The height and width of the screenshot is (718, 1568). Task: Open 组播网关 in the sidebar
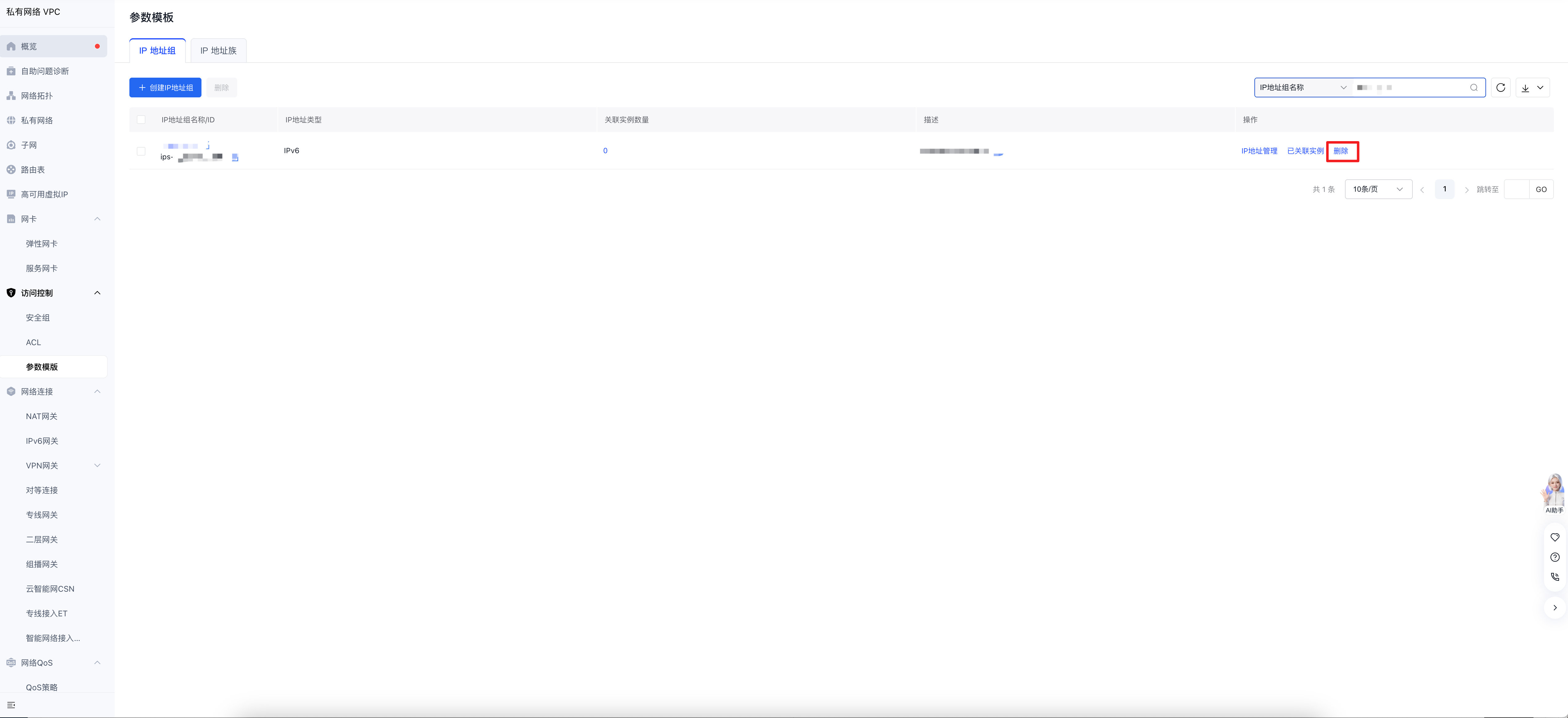[x=42, y=565]
